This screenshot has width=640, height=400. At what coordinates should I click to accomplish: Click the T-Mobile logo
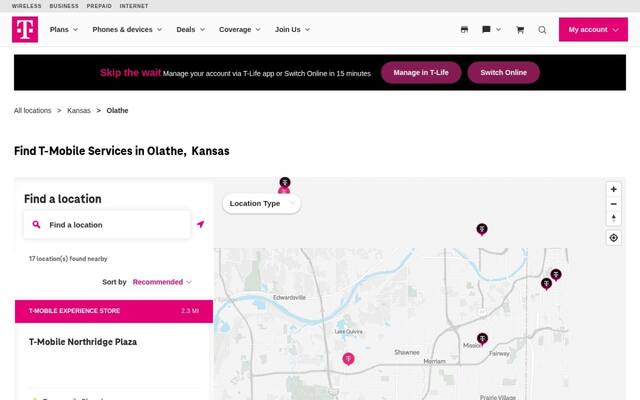click(25, 29)
